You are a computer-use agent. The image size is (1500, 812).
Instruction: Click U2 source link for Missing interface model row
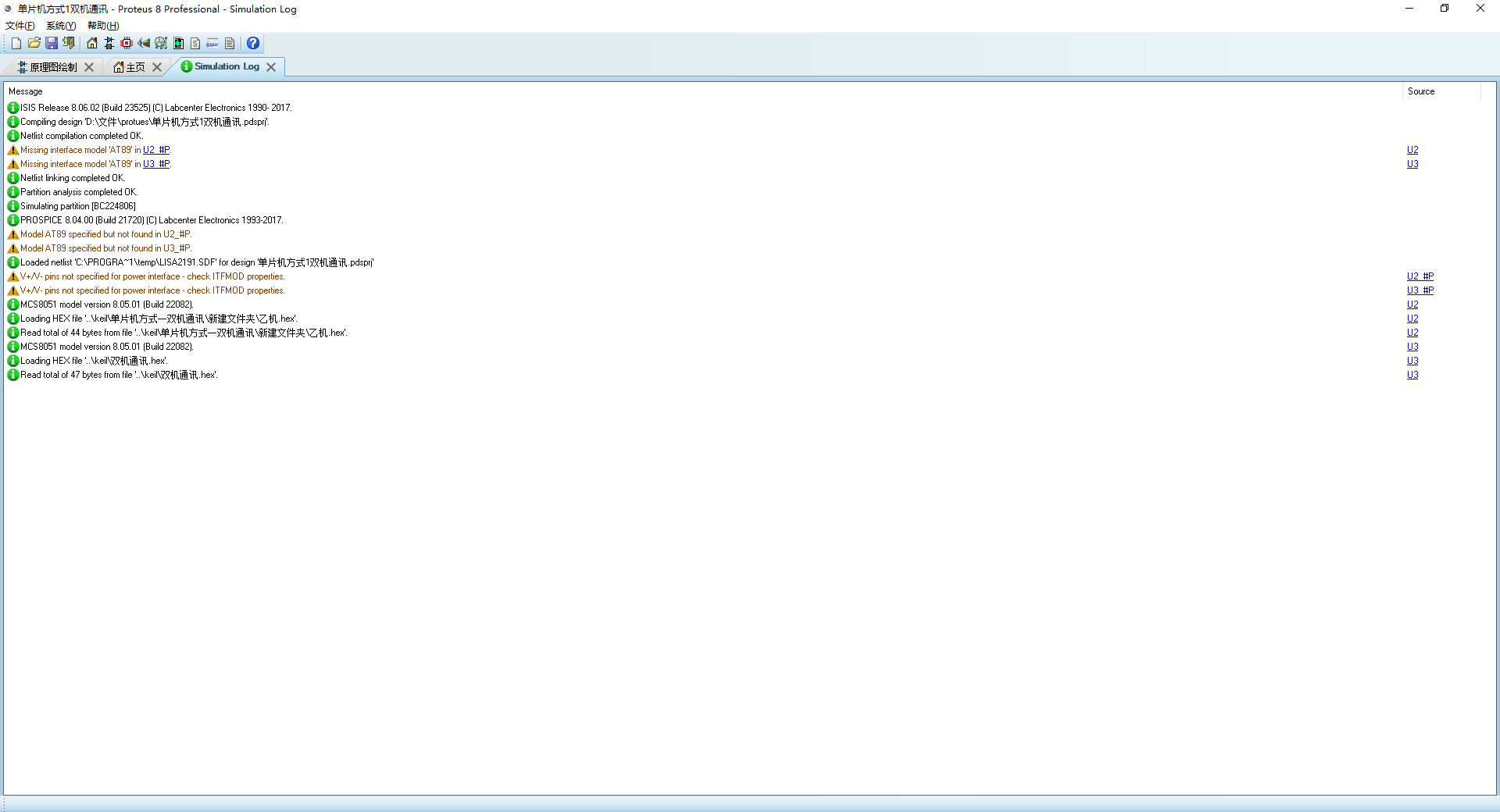coord(1412,150)
